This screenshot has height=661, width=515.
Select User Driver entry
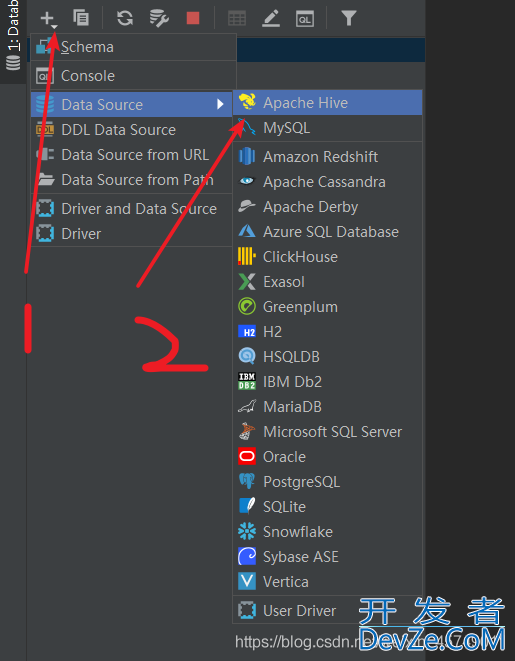click(x=327, y=610)
